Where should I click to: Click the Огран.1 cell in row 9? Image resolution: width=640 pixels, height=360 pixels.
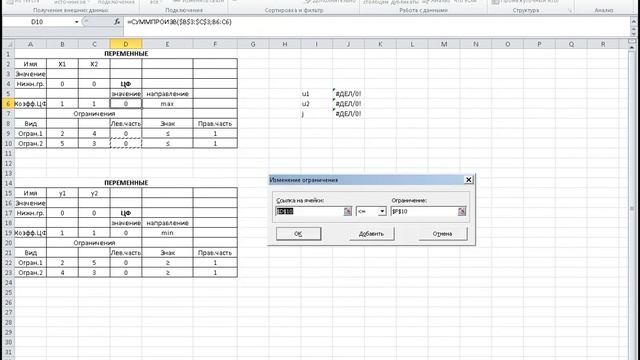point(31,133)
